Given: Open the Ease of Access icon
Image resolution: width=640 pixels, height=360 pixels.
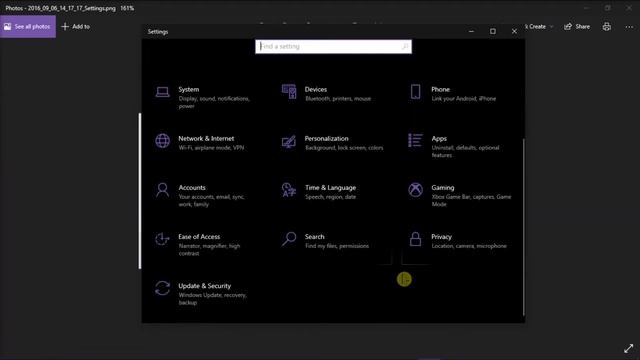Looking at the screenshot, I should [162, 239].
